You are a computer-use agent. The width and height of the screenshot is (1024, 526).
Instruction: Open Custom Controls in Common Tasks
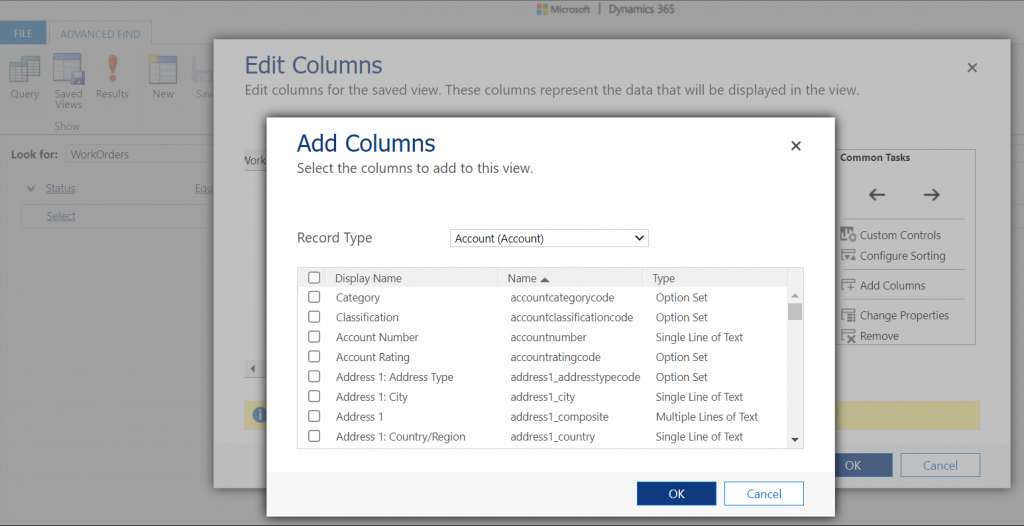click(891, 235)
